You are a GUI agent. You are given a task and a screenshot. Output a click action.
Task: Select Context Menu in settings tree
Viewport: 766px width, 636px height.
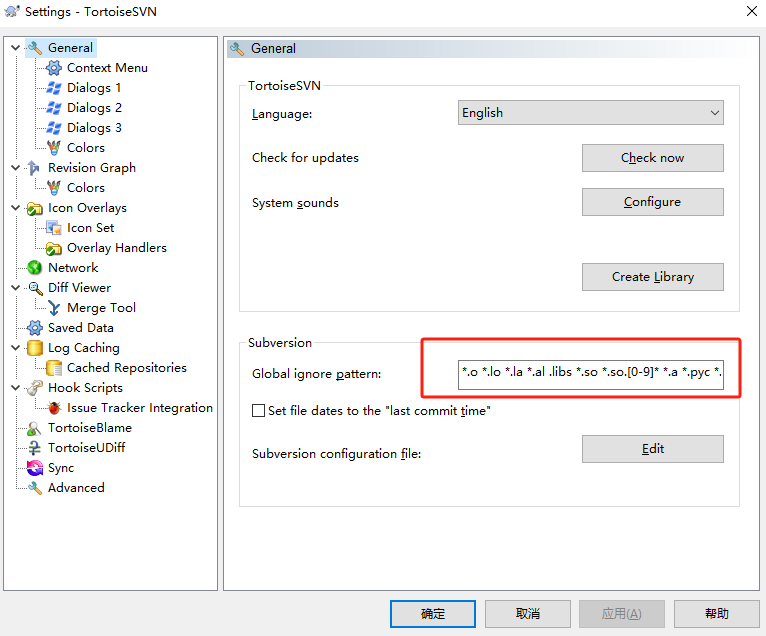tap(107, 68)
